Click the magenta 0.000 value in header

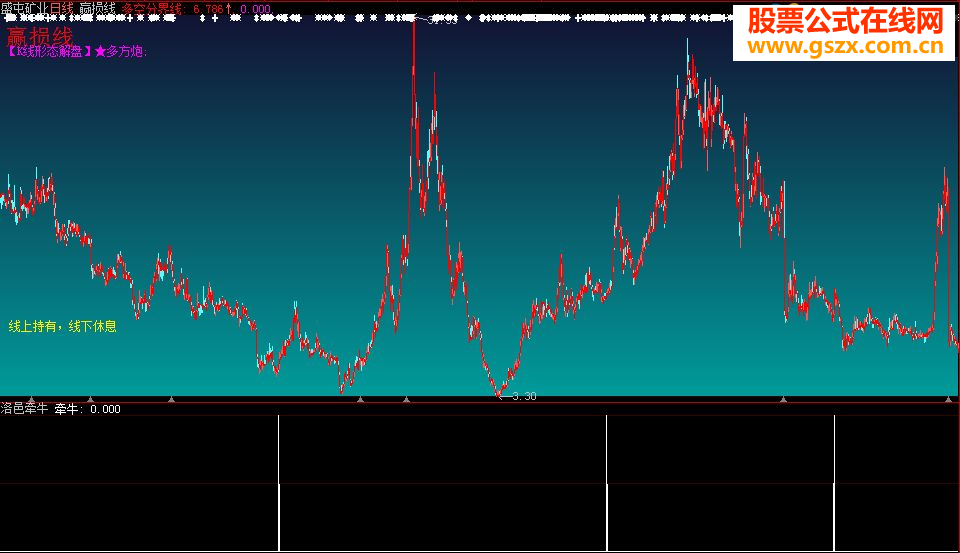click(x=256, y=9)
